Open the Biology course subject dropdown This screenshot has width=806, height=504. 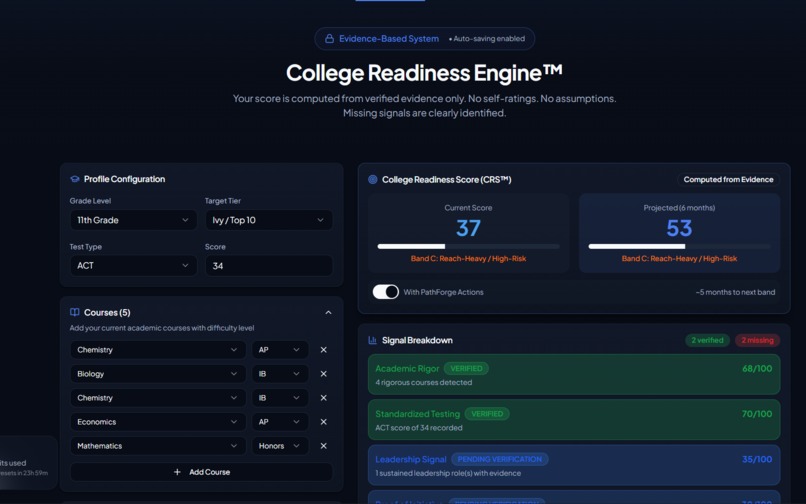coord(158,374)
